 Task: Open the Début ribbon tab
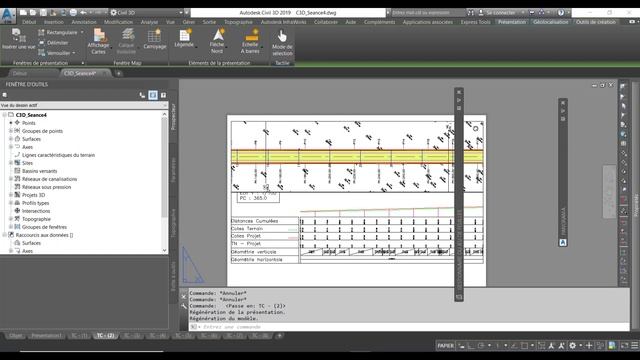click(29, 22)
